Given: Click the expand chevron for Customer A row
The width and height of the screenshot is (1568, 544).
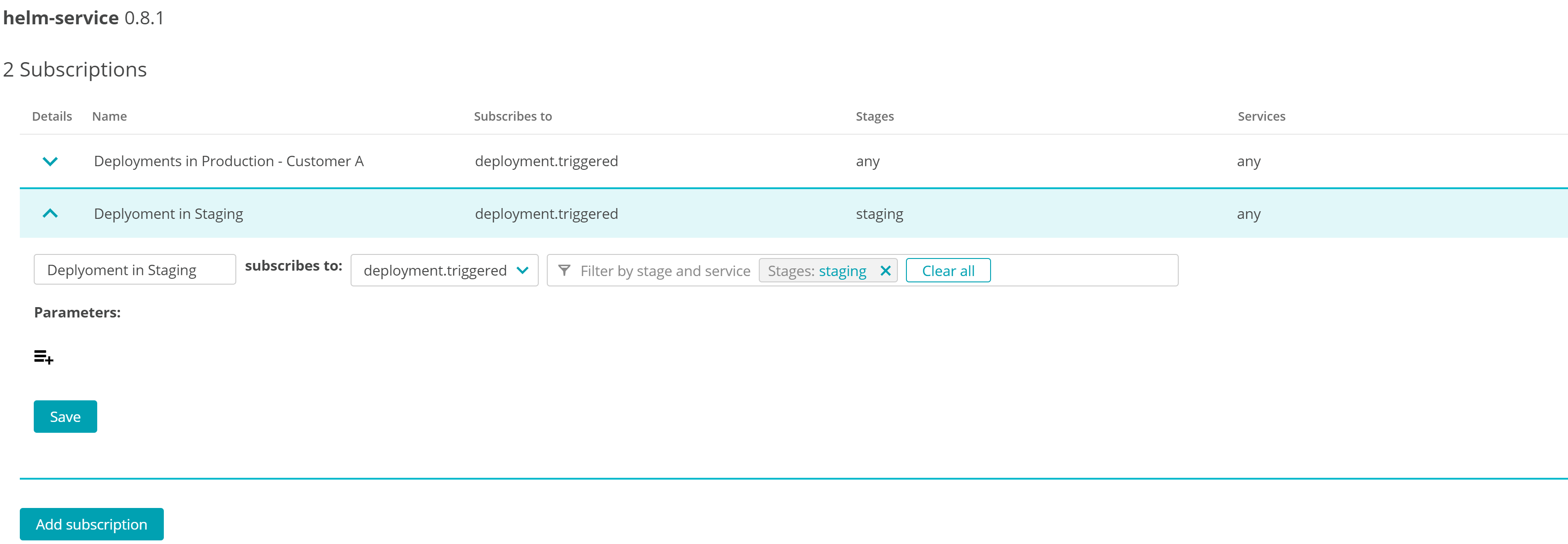Looking at the screenshot, I should coord(50,161).
